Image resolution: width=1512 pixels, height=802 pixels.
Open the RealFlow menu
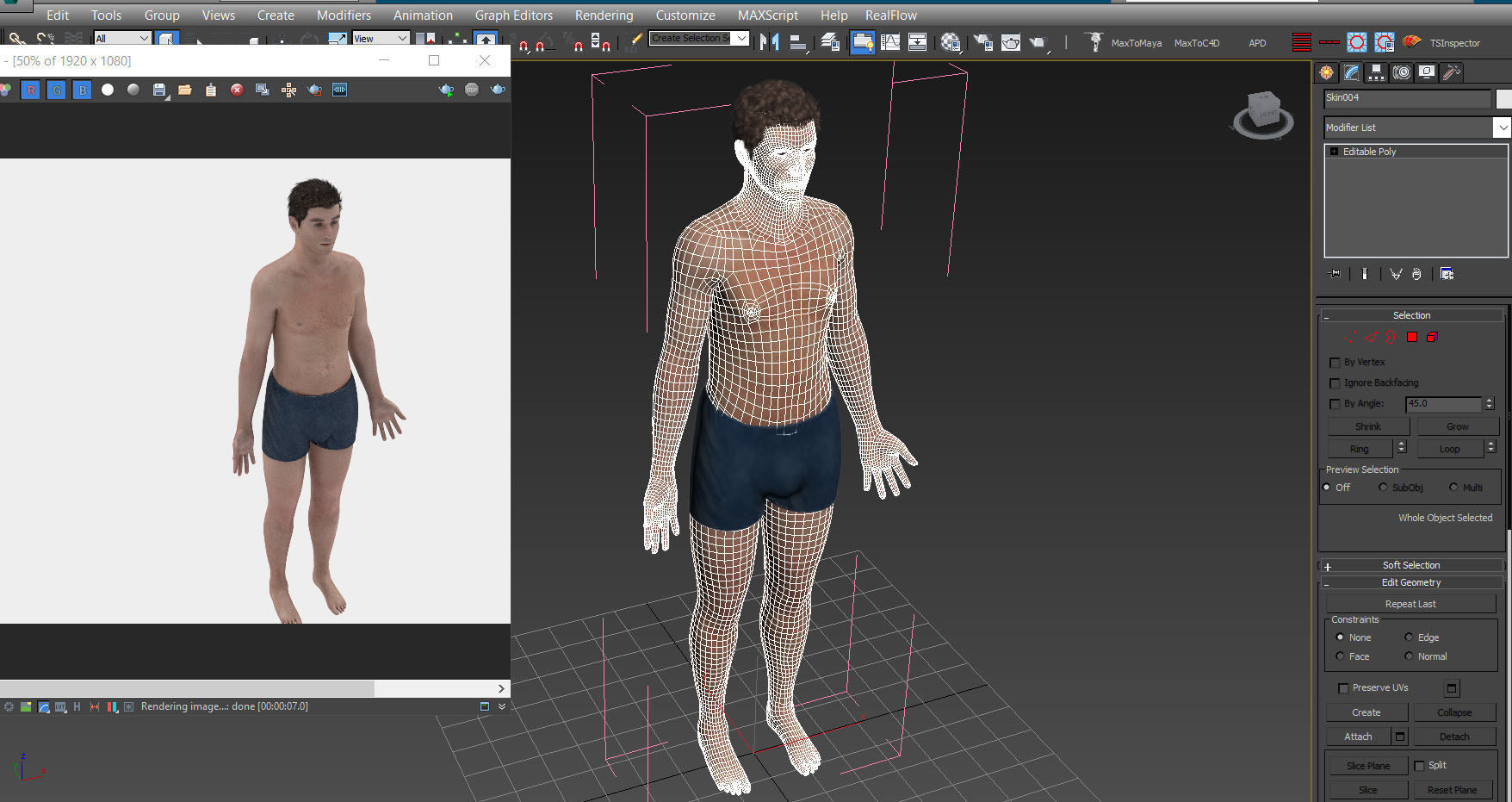(891, 16)
